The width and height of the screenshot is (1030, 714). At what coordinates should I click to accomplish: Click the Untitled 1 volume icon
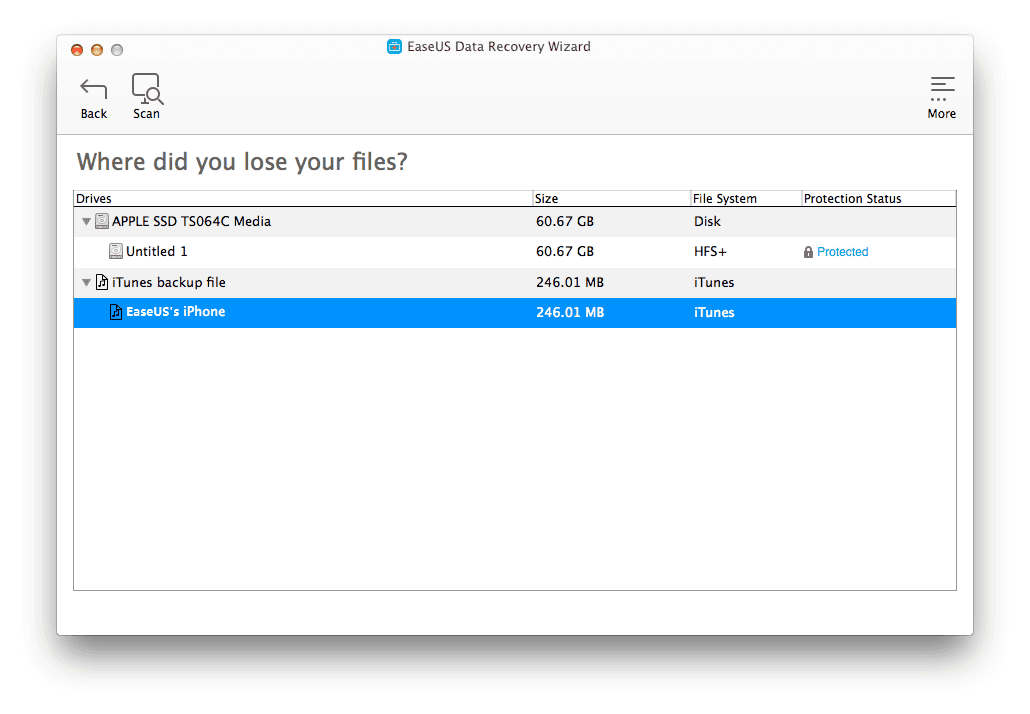click(116, 251)
